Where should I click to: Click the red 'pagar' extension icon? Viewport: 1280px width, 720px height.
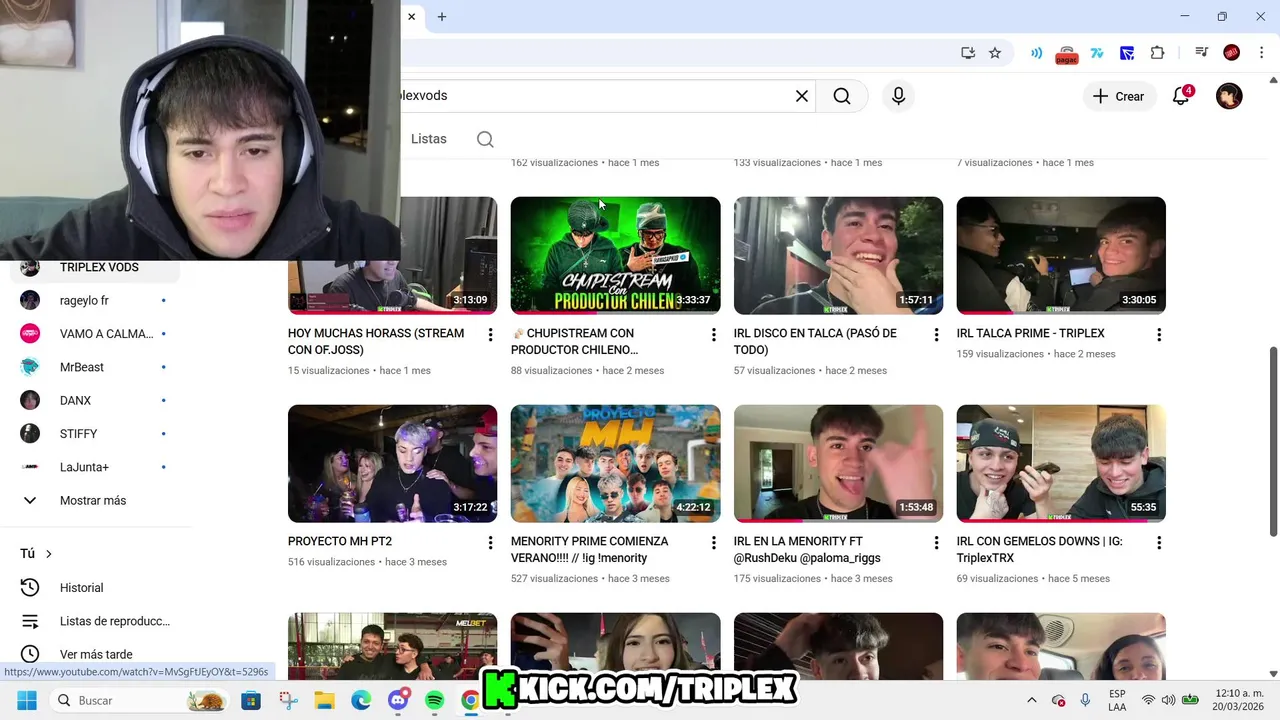pos(1066,54)
